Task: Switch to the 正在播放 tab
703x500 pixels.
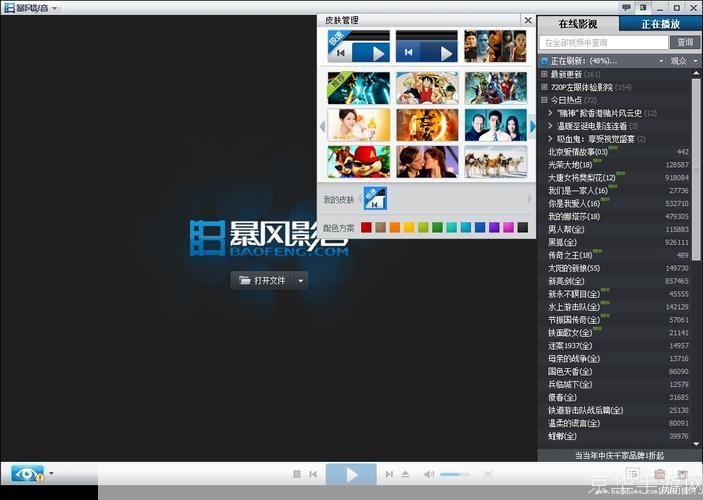Action: pyautogui.click(x=660, y=23)
